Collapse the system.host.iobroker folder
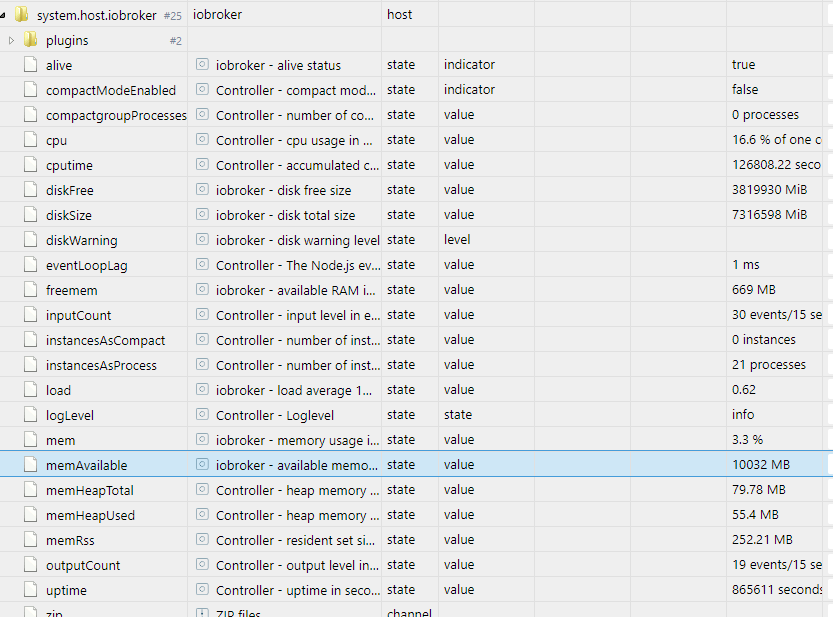 pyautogui.click(x=3, y=15)
